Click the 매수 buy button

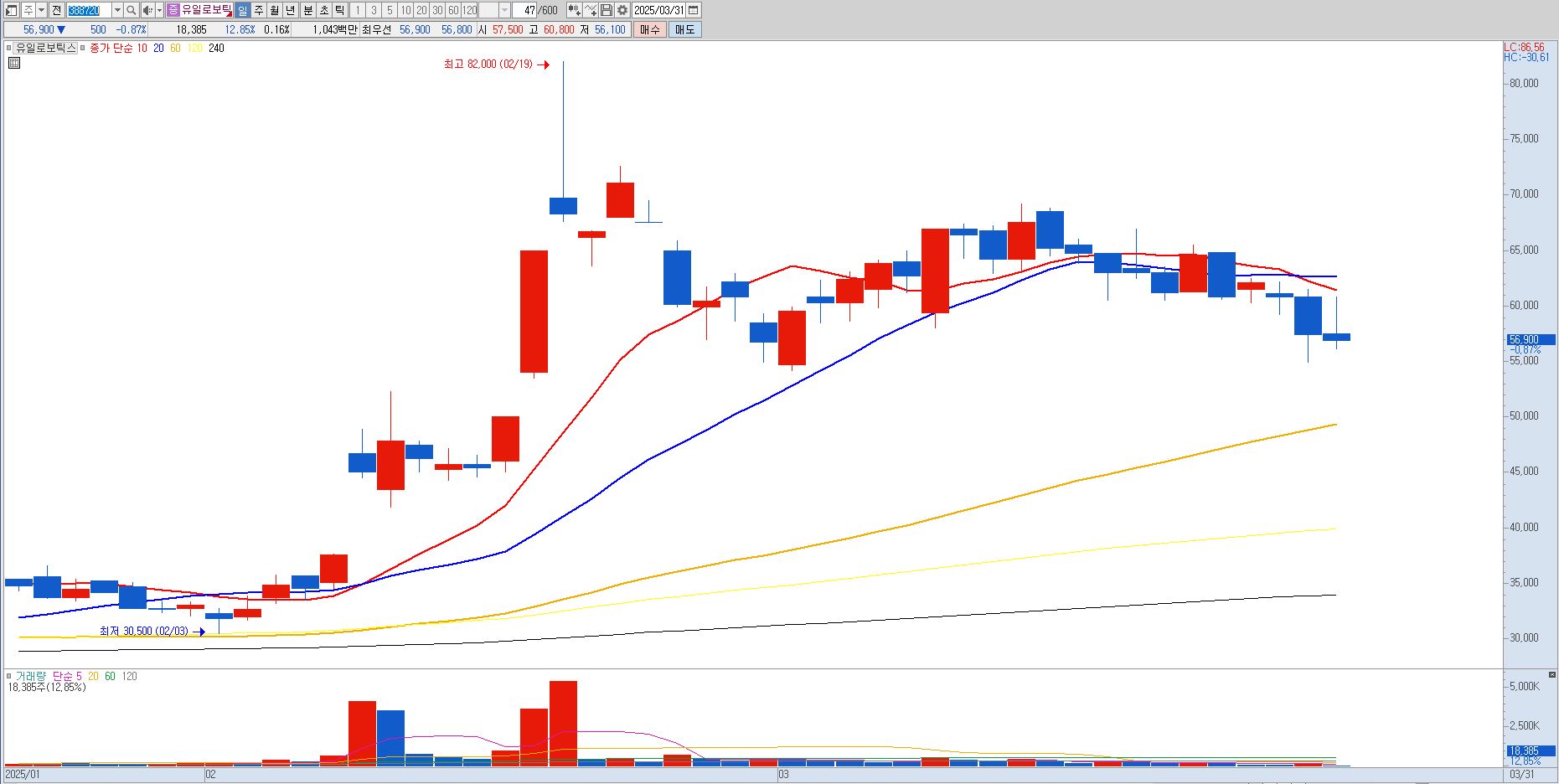tap(649, 29)
